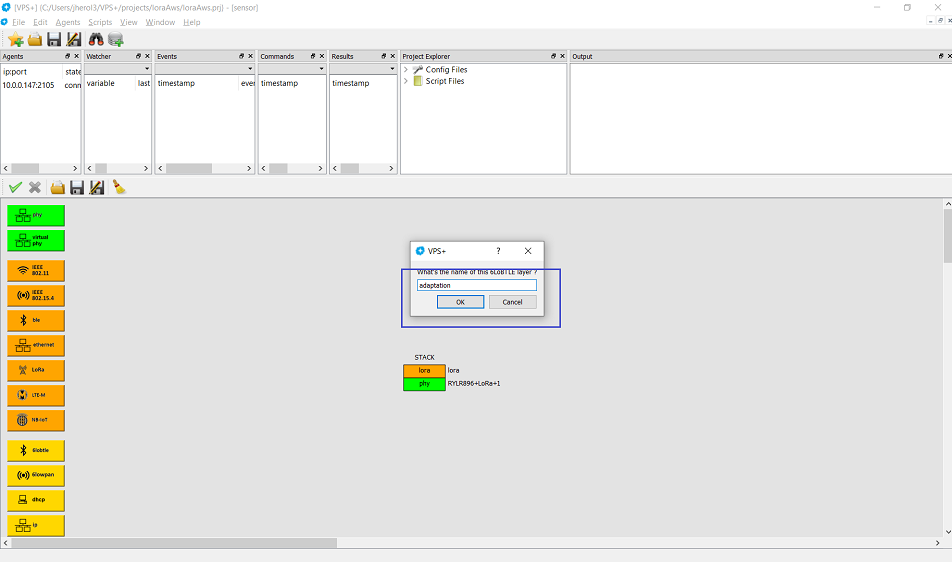Click the layer name text field
952x562 pixels.
476,285
